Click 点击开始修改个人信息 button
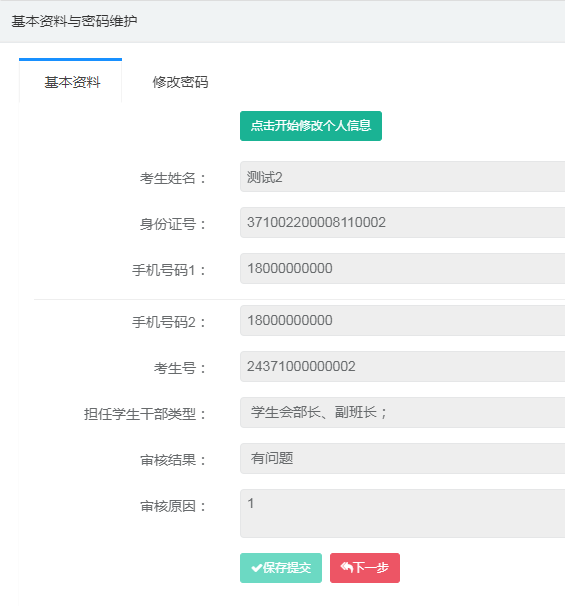This screenshot has width=565, height=606. (311, 126)
